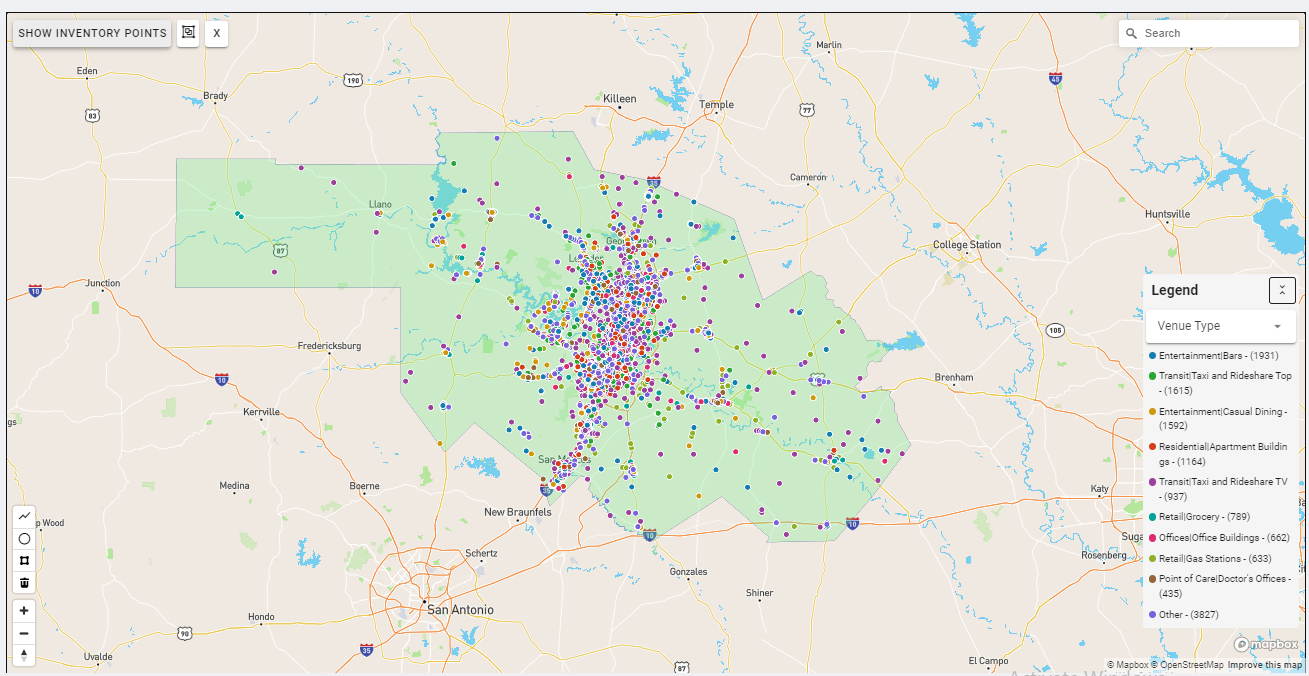Image resolution: width=1309 pixels, height=676 pixels.
Task: Click the Temple city label
Action: tap(716, 105)
